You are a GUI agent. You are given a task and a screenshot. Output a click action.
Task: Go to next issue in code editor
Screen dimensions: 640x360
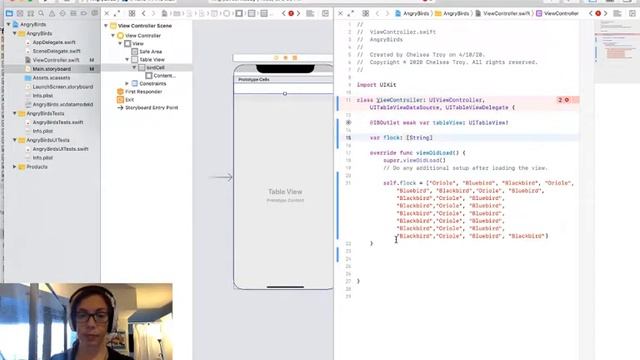(x=605, y=13)
